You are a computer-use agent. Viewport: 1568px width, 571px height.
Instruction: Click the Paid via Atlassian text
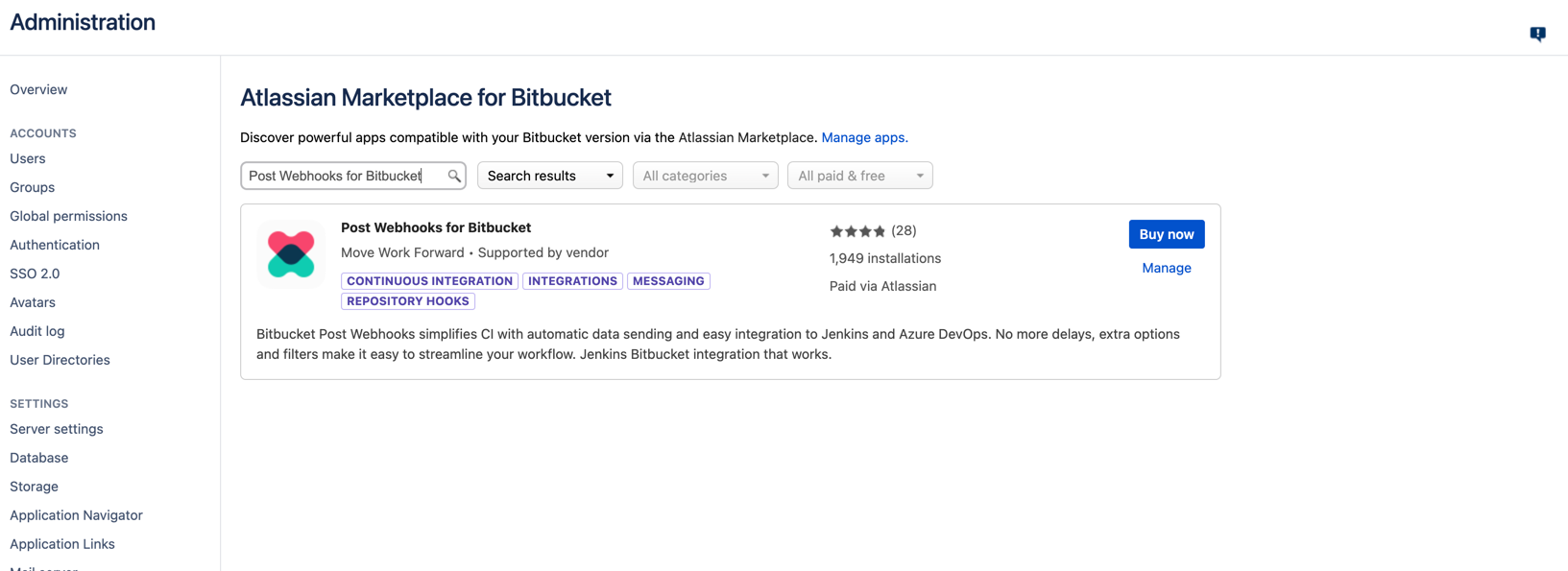(882, 286)
